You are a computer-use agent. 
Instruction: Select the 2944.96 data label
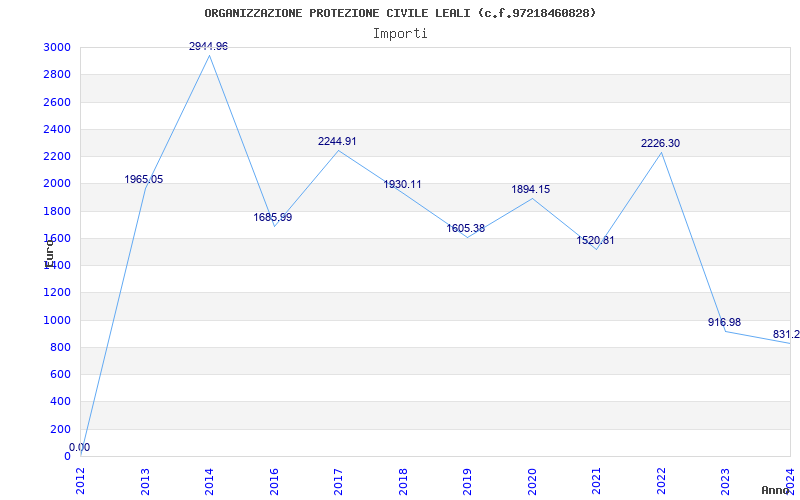(208, 46)
